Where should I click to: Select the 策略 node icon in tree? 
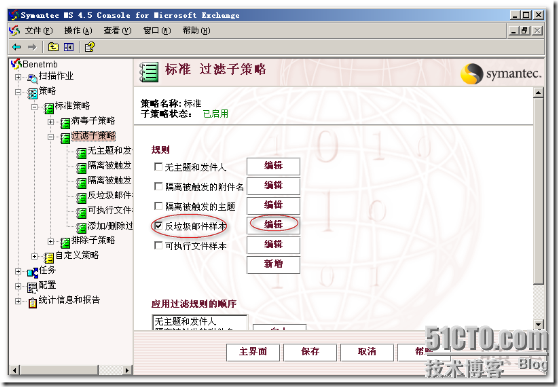(x=32, y=93)
